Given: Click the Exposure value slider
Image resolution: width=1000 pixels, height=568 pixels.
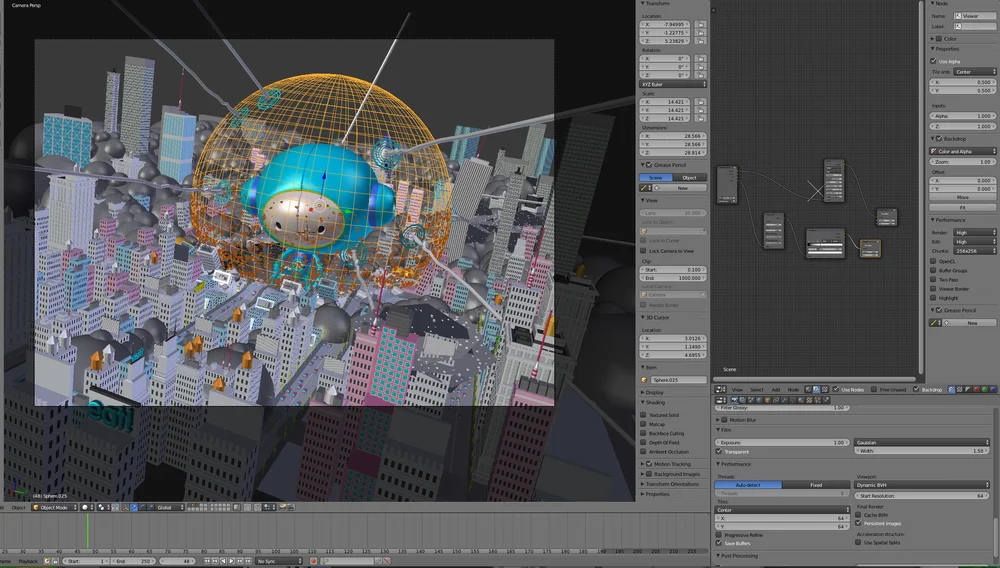Looking at the screenshot, I should [783, 442].
